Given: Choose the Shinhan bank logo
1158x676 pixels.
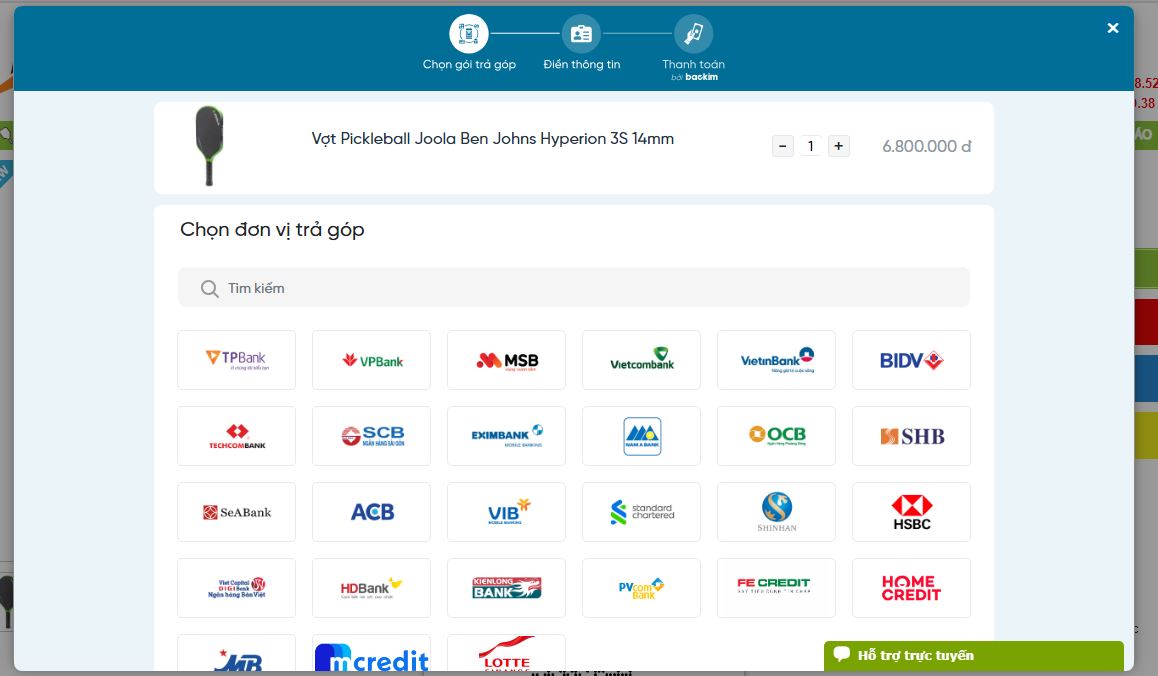Looking at the screenshot, I should tap(776, 512).
